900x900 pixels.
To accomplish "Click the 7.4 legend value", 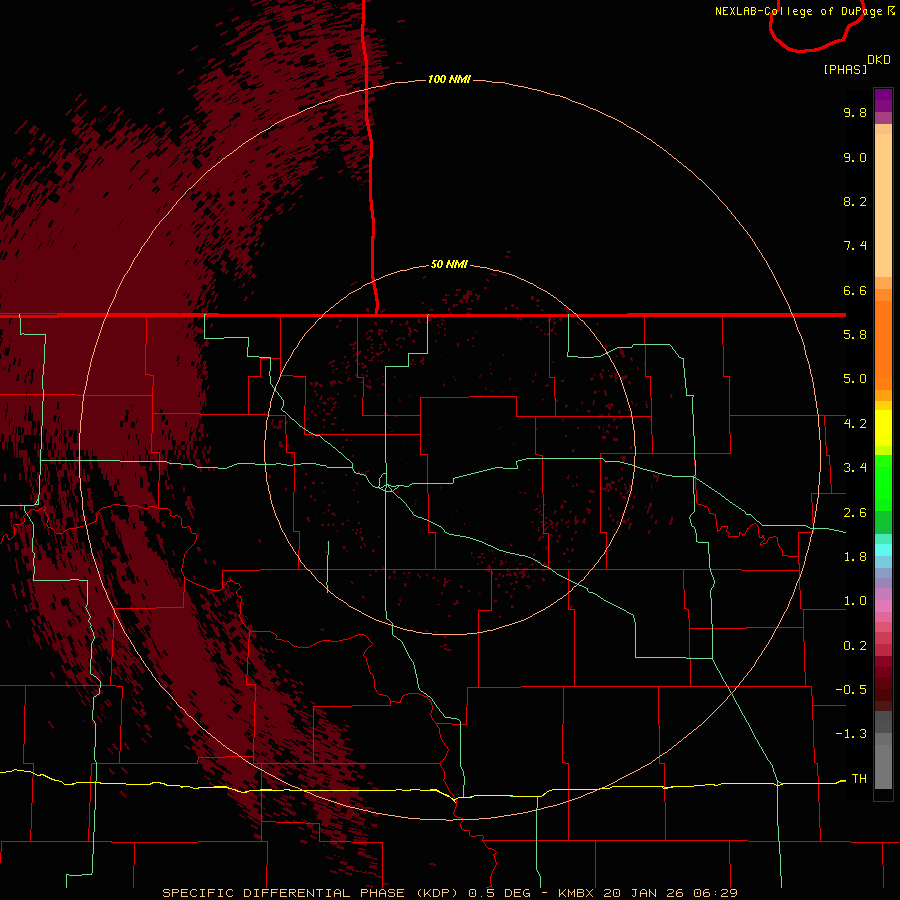I will [x=855, y=246].
